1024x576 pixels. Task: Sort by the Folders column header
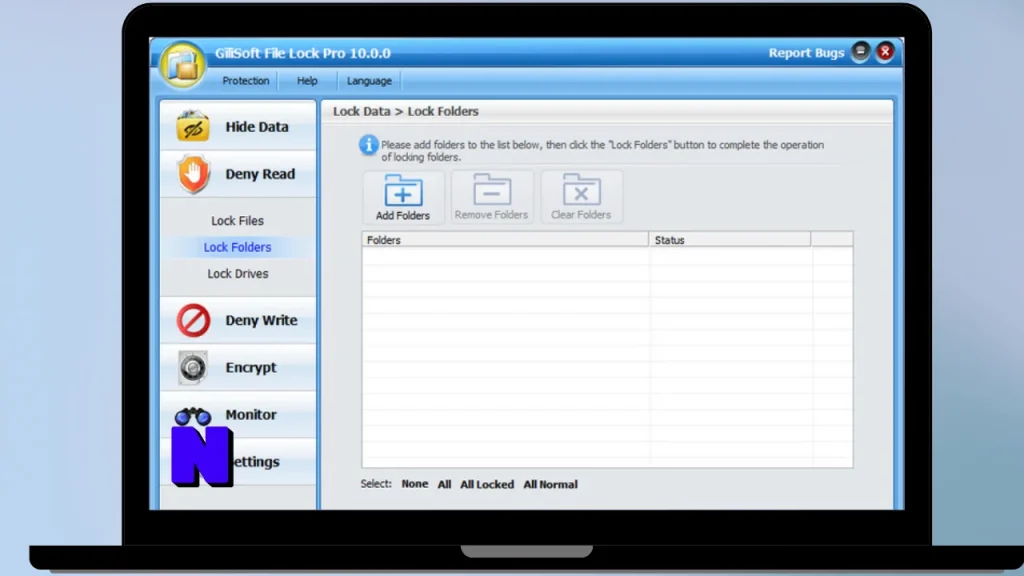coord(505,240)
